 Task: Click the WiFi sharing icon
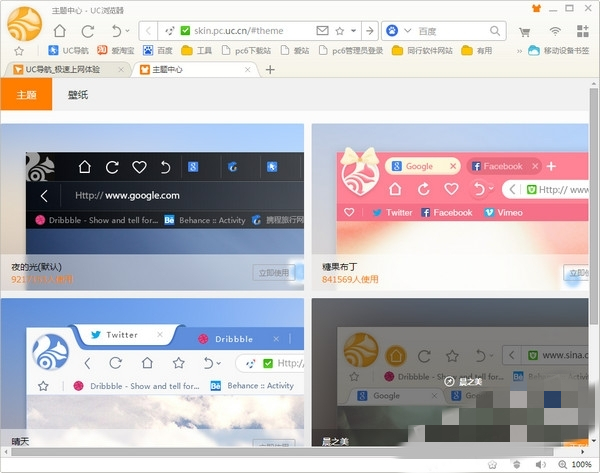pos(554,31)
